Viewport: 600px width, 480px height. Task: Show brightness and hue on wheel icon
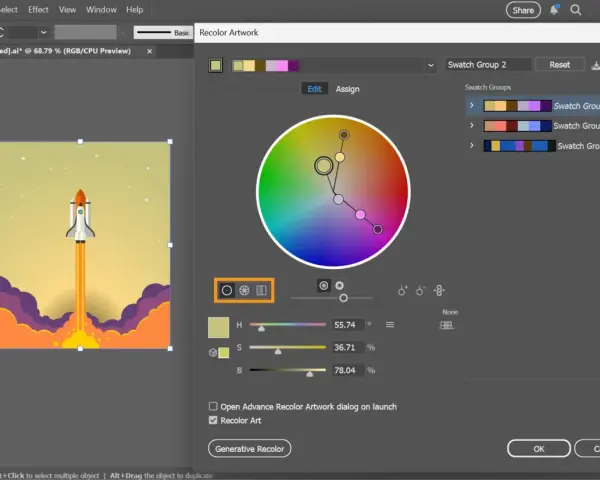click(x=339, y=286)
